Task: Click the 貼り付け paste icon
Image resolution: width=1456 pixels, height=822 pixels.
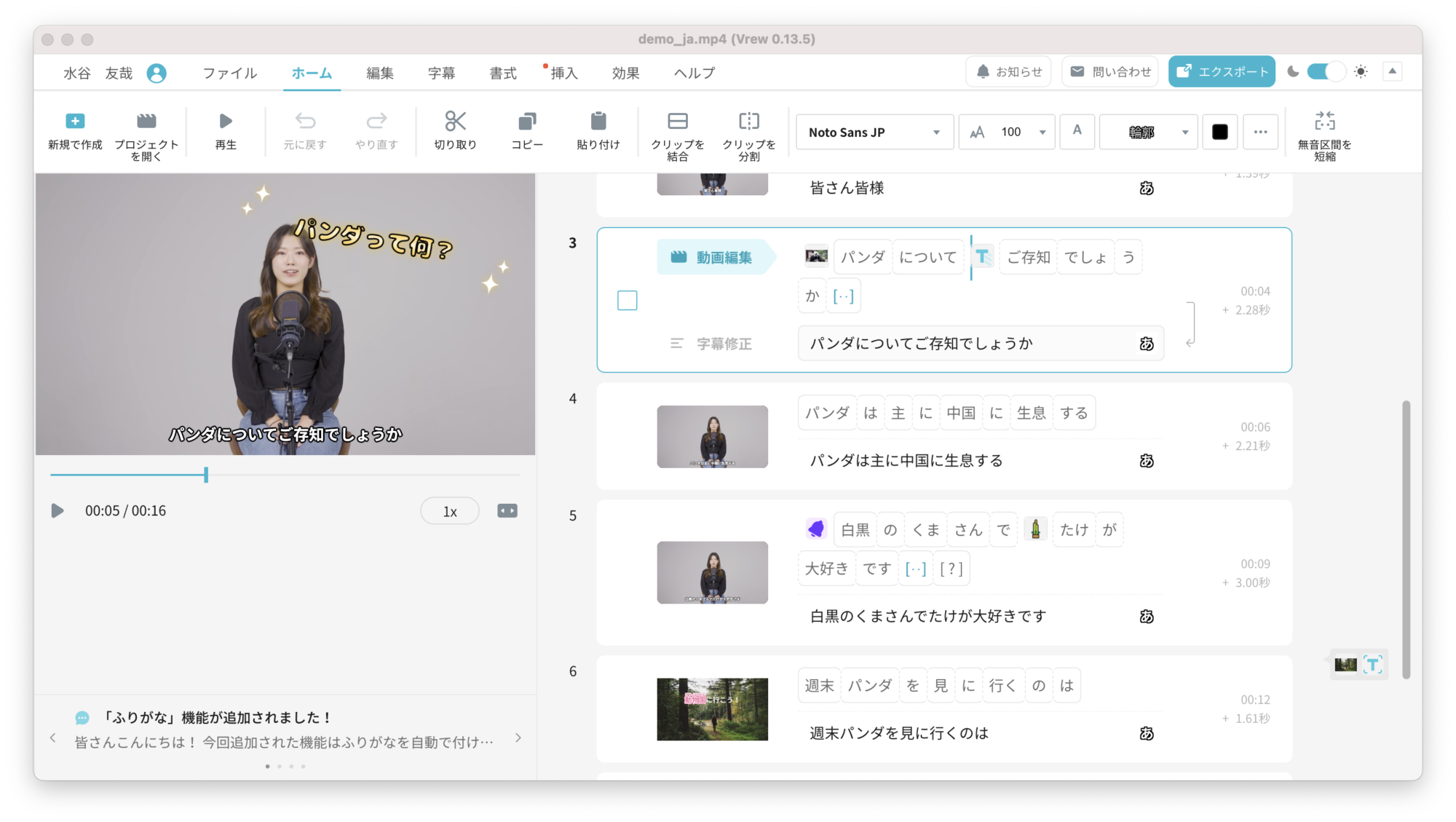Action: coord(598,121)
